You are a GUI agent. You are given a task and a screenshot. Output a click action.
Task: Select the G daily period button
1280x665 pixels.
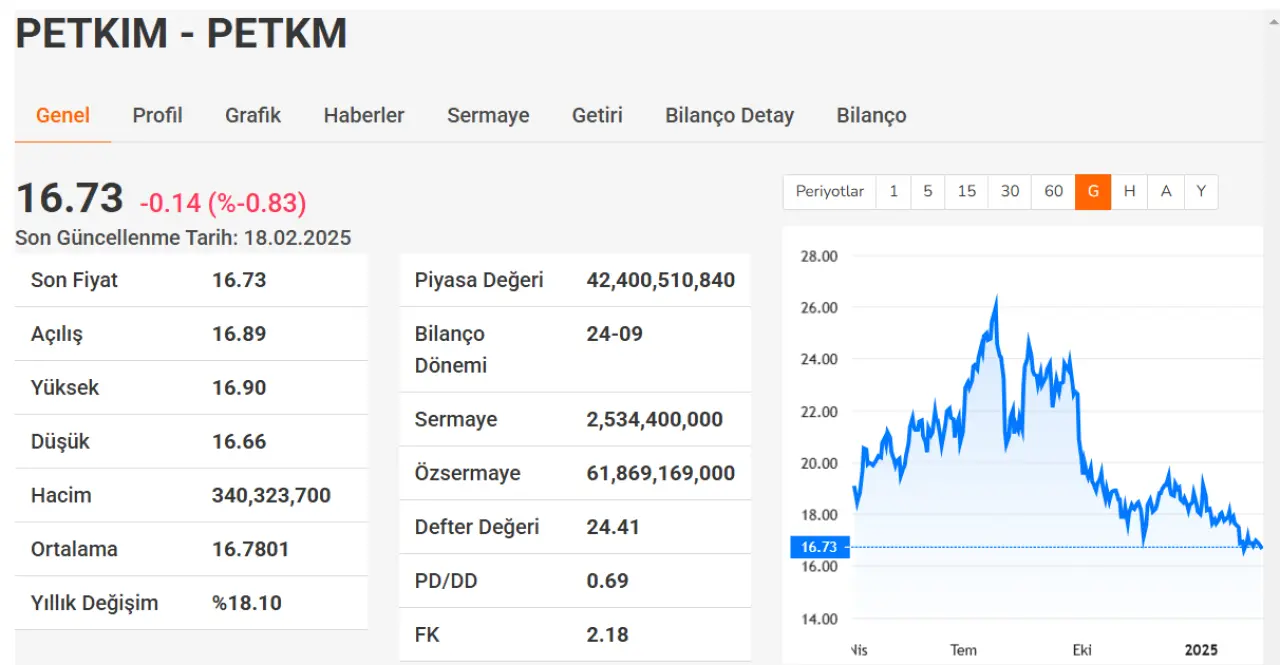(x=1093, y=191)
